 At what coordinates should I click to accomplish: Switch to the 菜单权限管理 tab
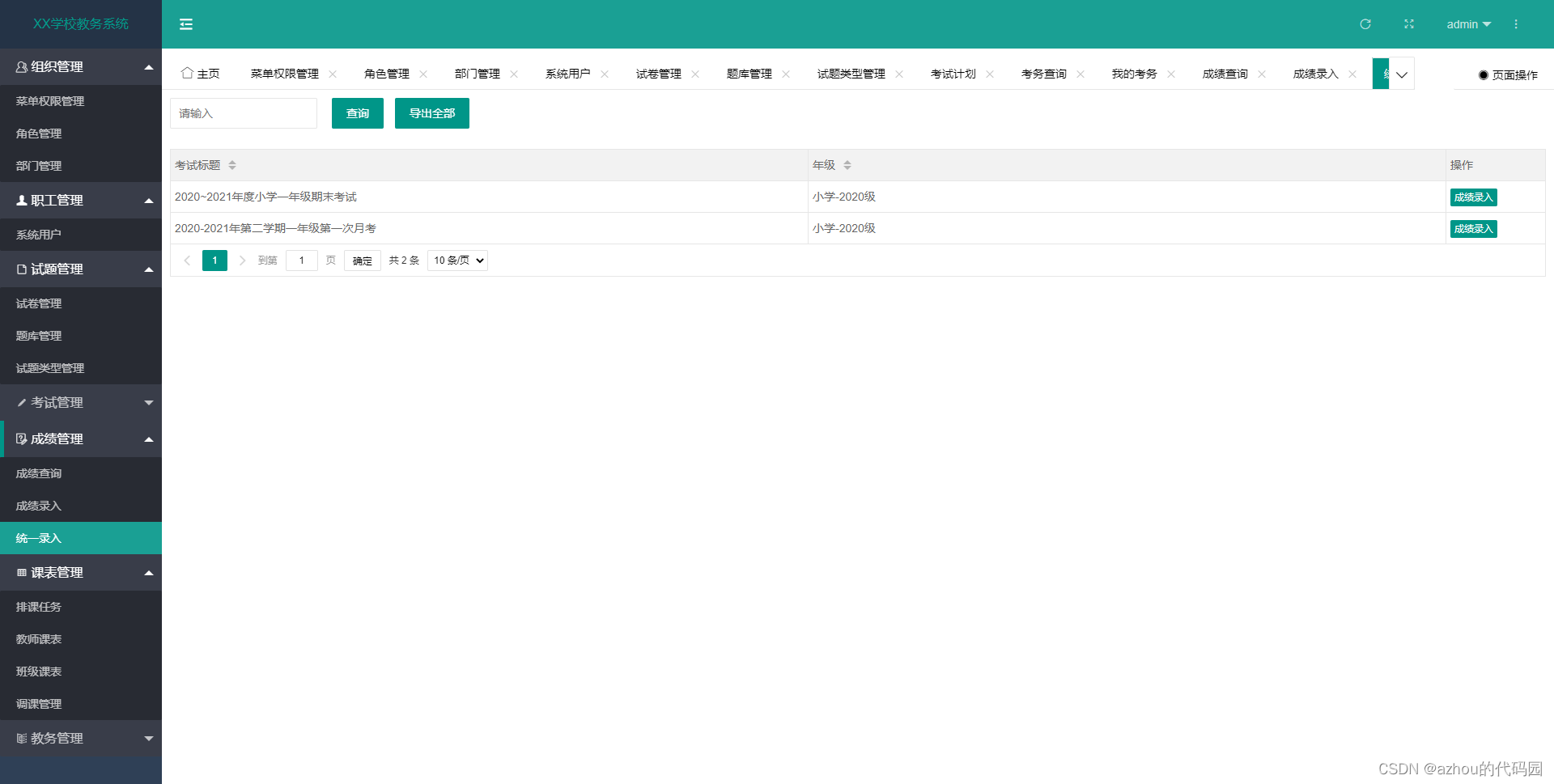pos(285,74)
